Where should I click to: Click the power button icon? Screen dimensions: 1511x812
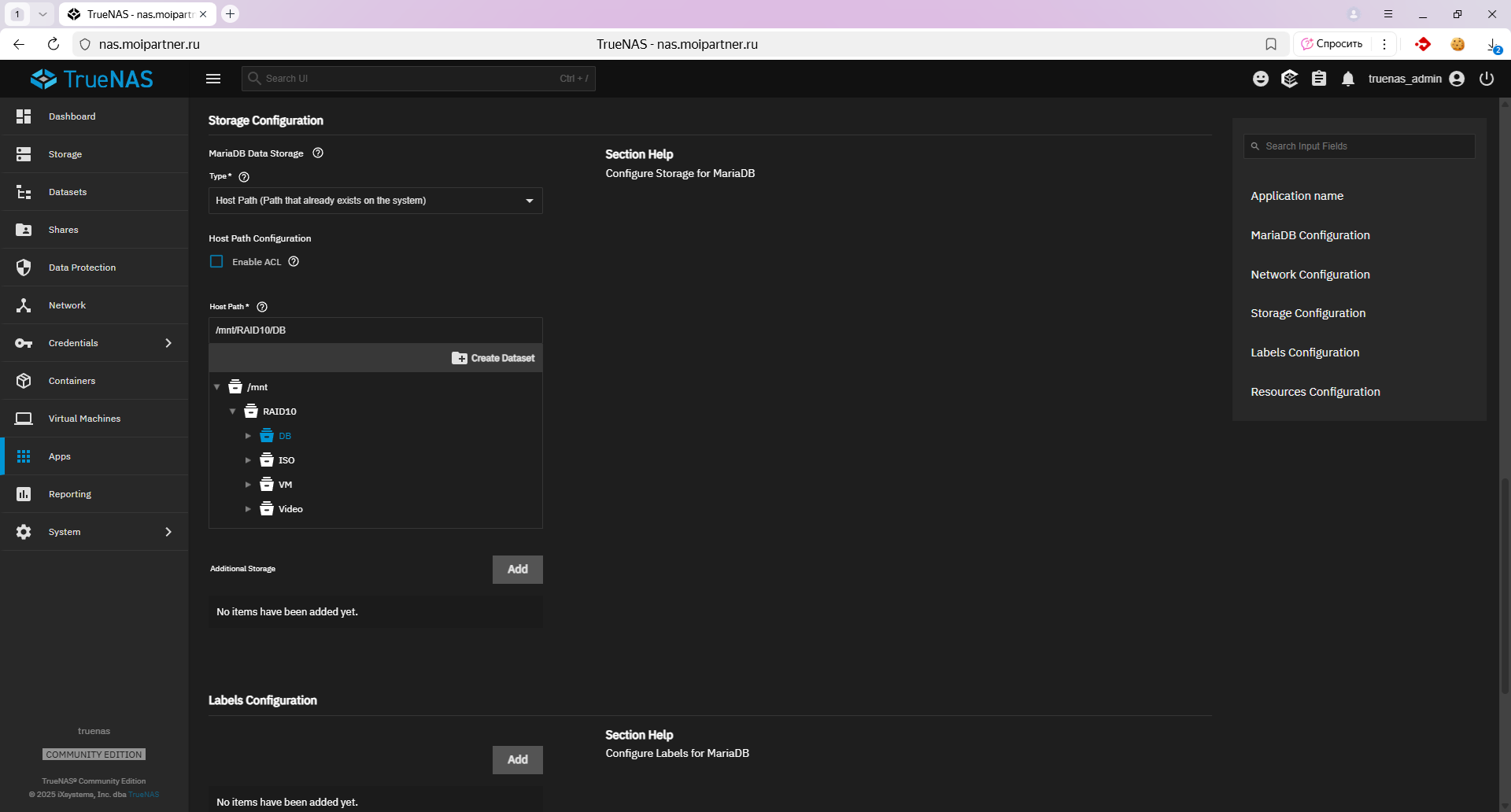pyautogui.click(x=1487, y=79)
